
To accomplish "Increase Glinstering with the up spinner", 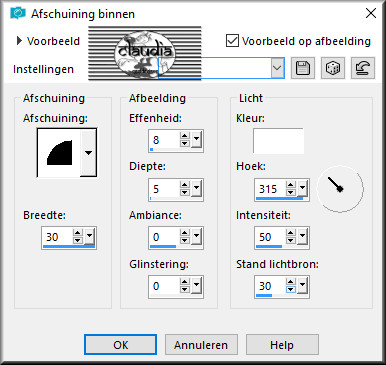I will coord(185,282).
